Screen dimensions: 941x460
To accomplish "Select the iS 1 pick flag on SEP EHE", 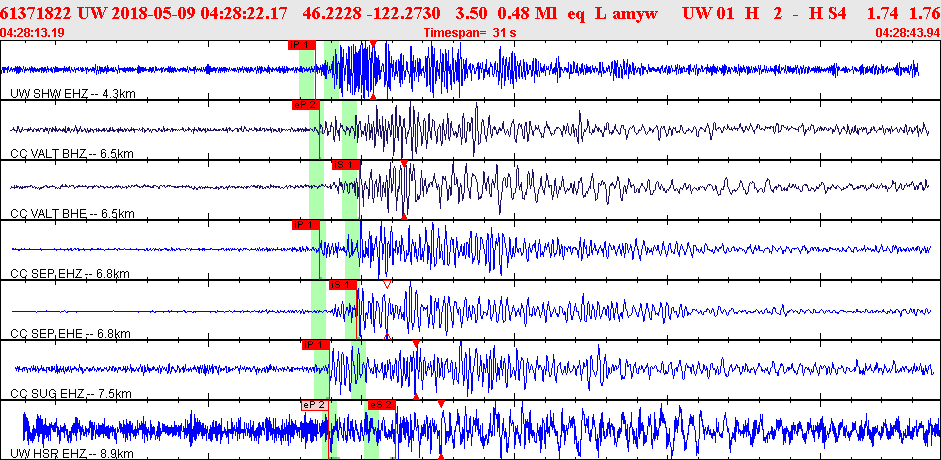I will click(342, 285).
